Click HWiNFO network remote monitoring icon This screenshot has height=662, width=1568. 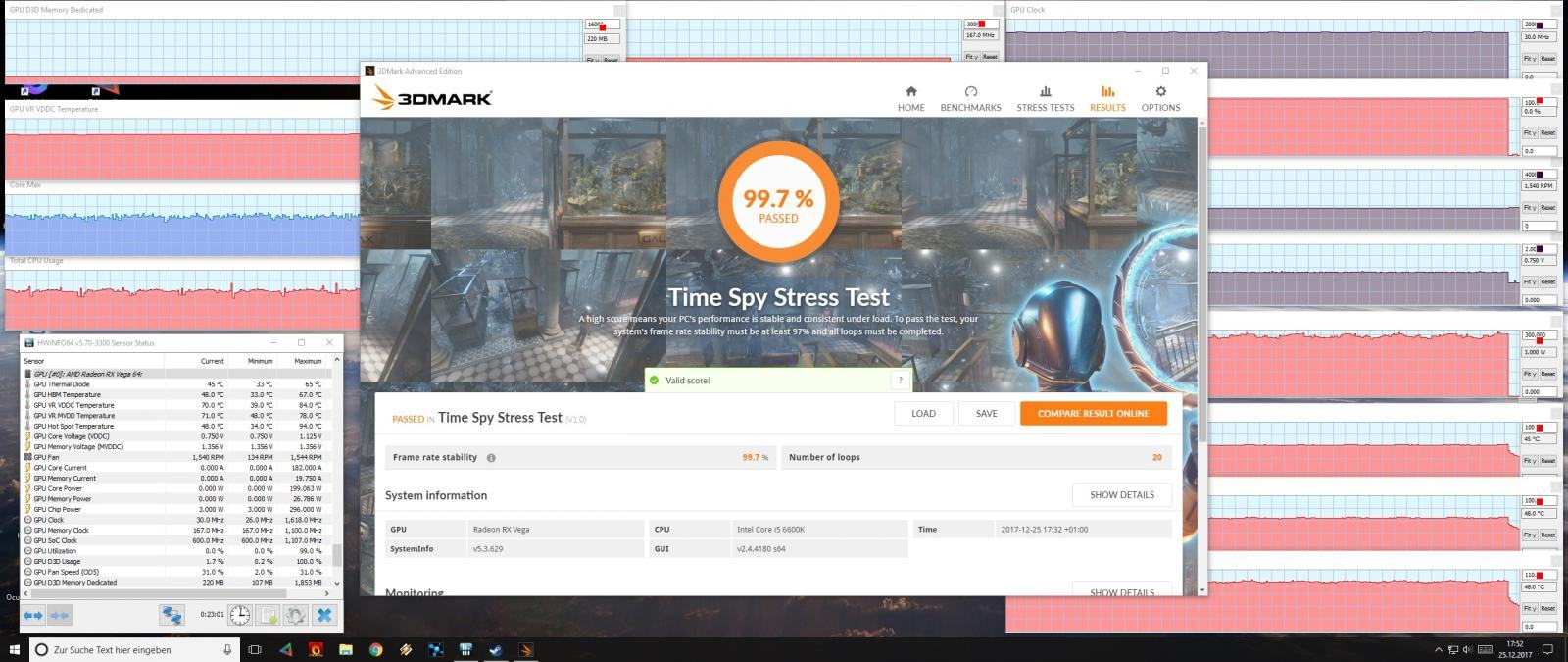(171, 615)
